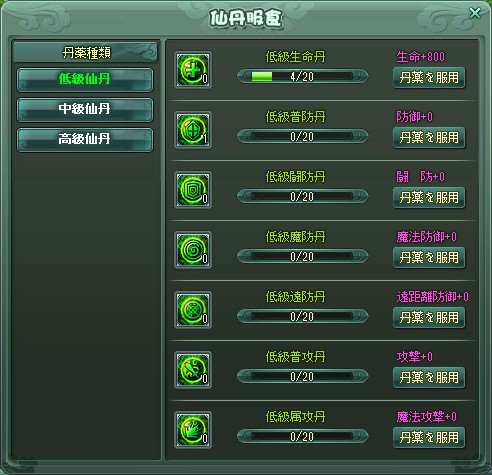Click 丹薬を服用 beside 魔法防御+0
The image size is (492, 475).
pos(429,258)
